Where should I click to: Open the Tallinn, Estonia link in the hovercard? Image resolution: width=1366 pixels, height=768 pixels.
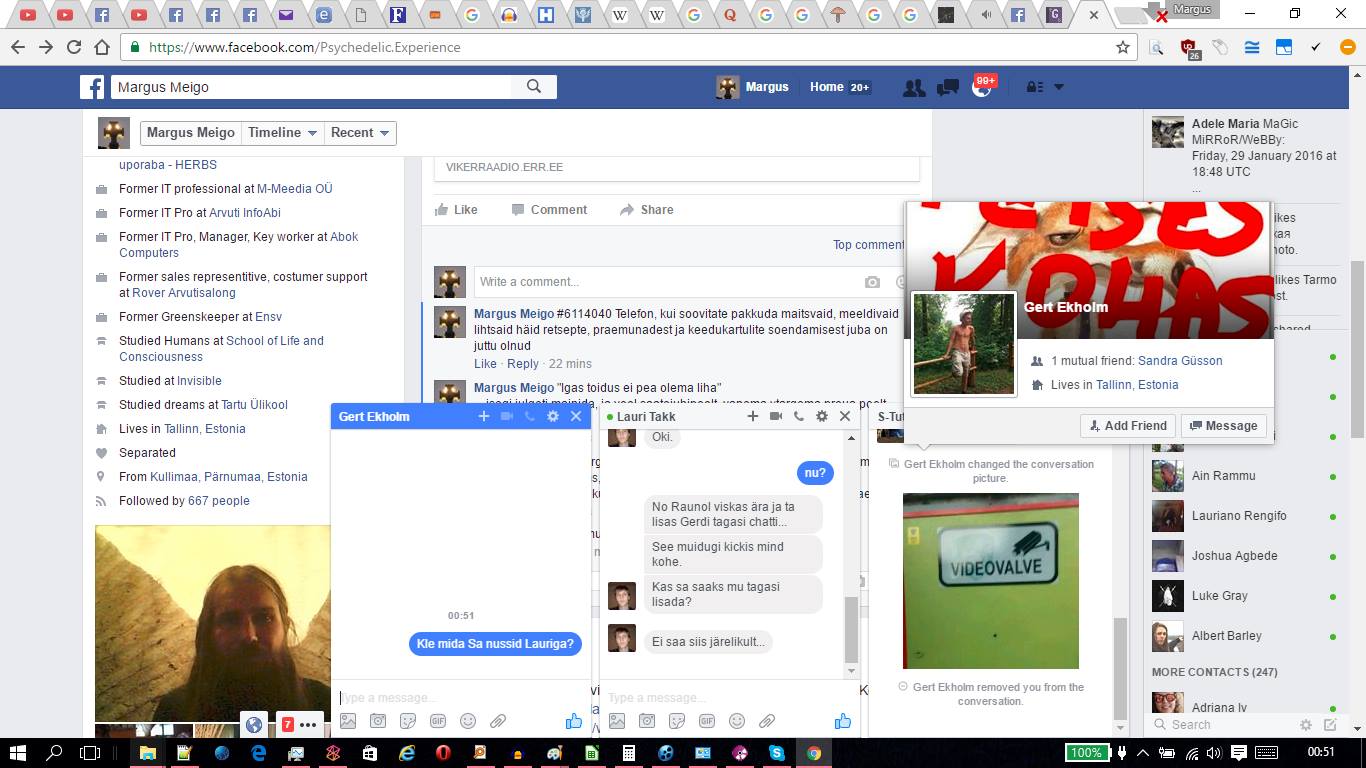click(x=1137, y=385)
